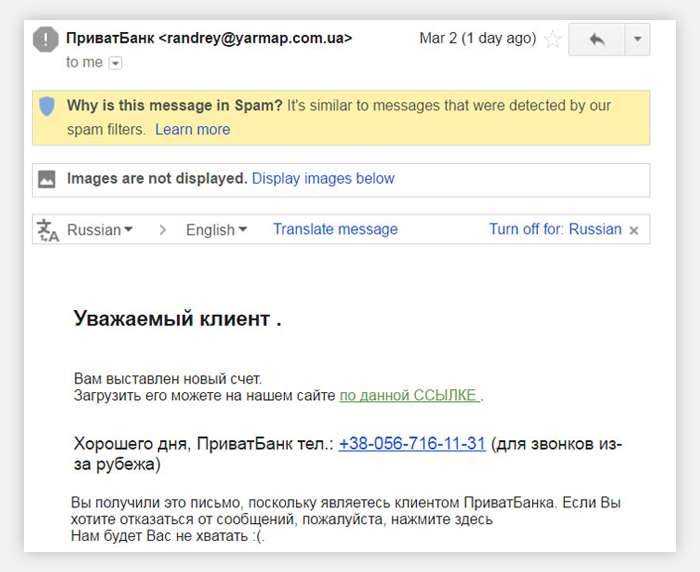Screen dimensions: 700x572
Task: Click the images-not-displayed picture icon
Action: click(x=47, y=179)
